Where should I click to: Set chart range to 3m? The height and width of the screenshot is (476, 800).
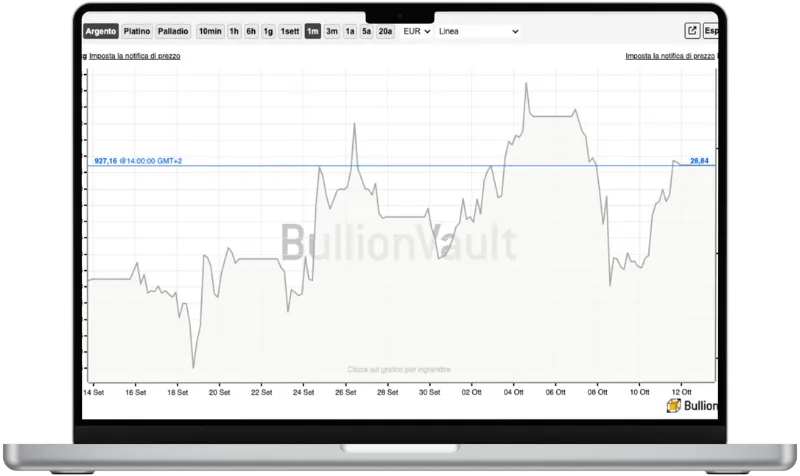pos(332,31)
